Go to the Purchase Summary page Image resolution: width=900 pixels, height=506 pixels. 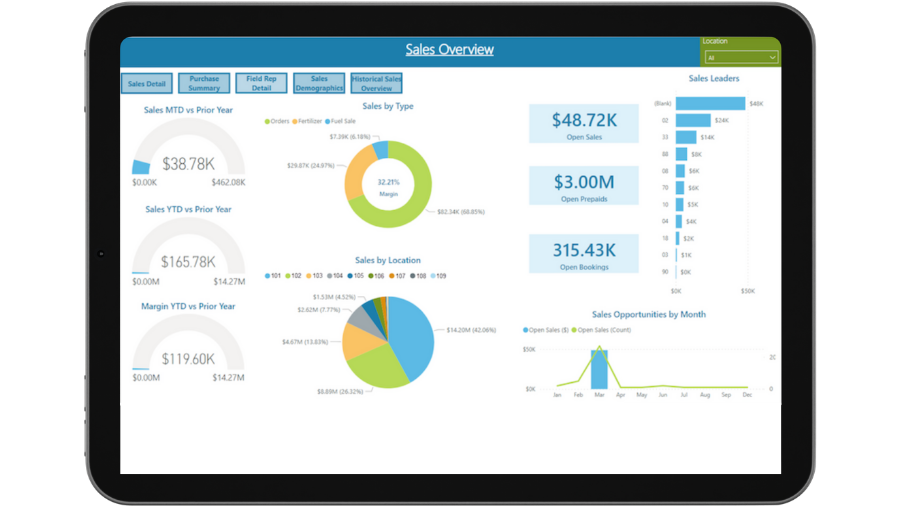click(x=204, y=84)
